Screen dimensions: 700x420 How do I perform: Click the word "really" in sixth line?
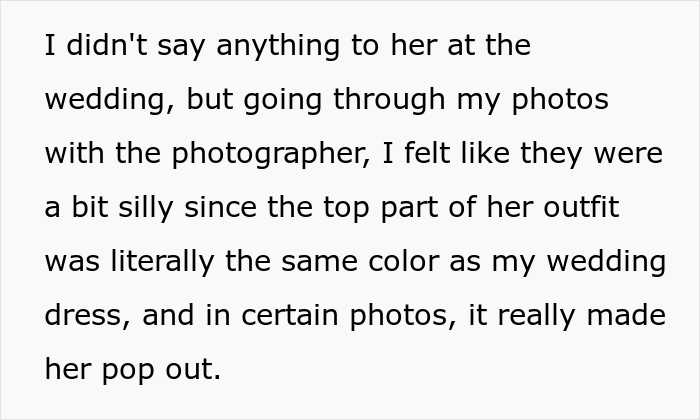(x=536, y=317)
